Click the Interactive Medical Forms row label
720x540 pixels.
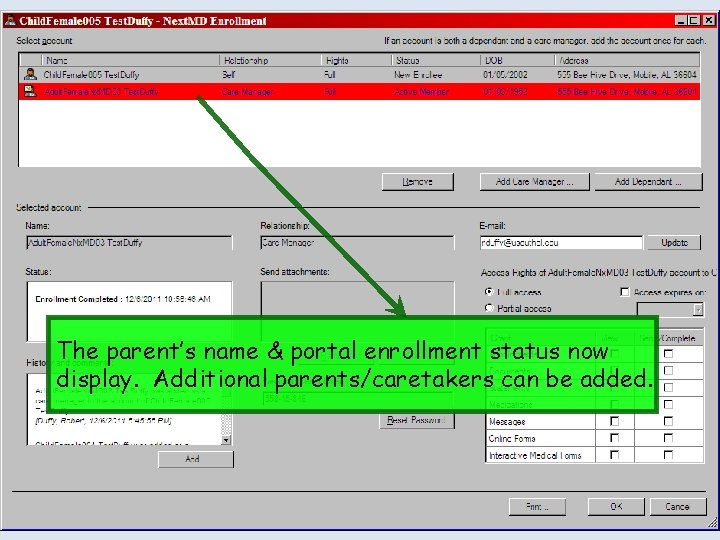click(535, 455)
